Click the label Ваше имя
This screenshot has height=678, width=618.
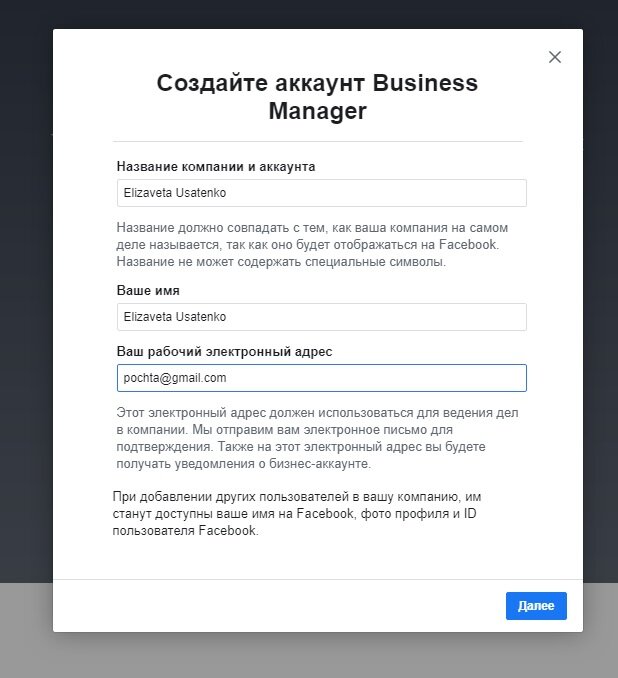(148, 290)
